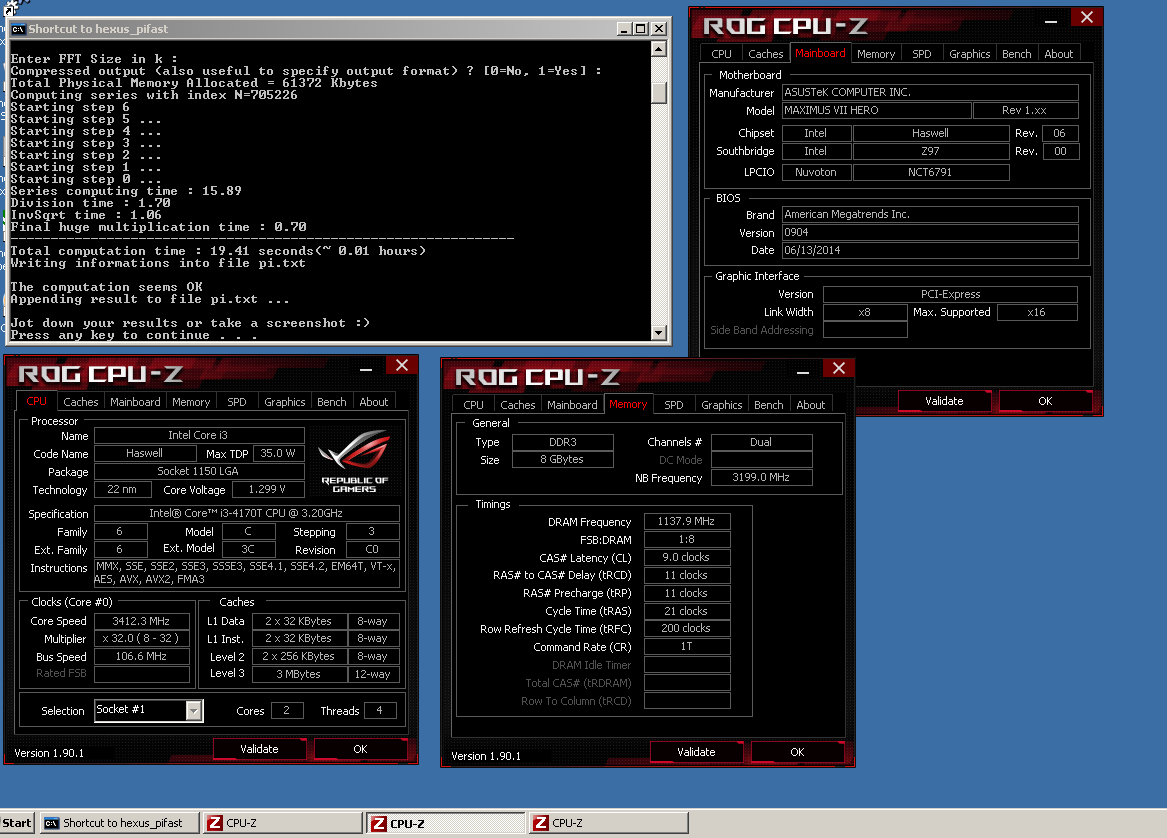Click the NB Frequency 3199.0 MHz value
Image resolution: width=1167 pixels, height=838 pixels.
click(x=761, y=478)
